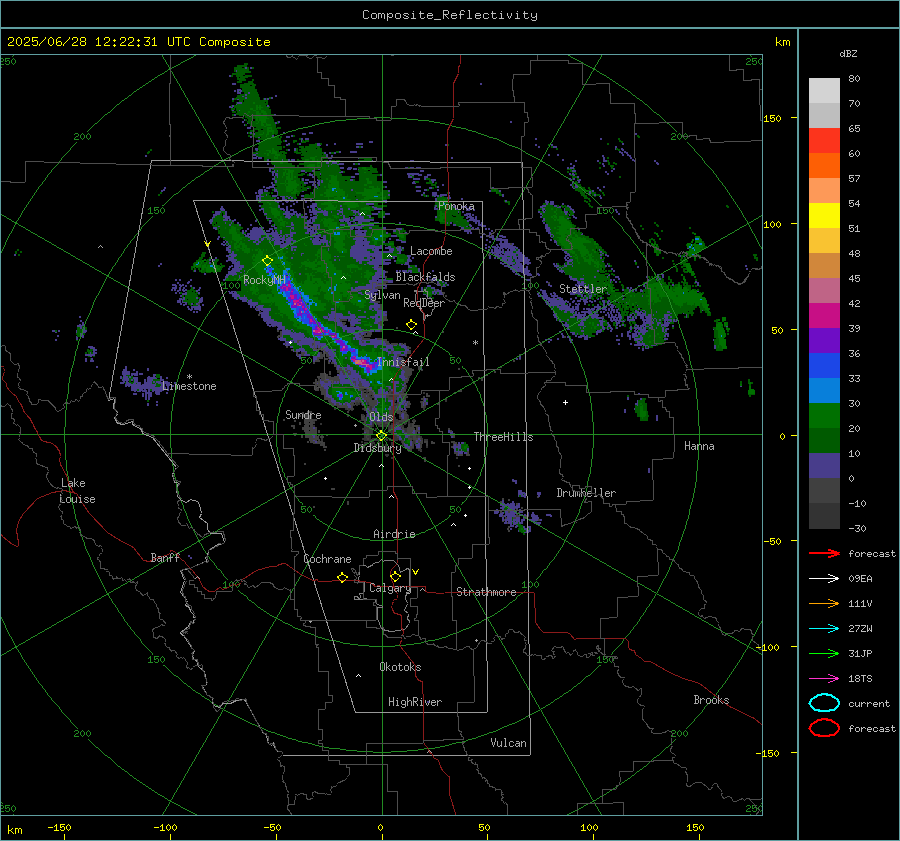Click the Lacombe map label
This screenshot has width=900, height=841.
[x=431, y=251]
